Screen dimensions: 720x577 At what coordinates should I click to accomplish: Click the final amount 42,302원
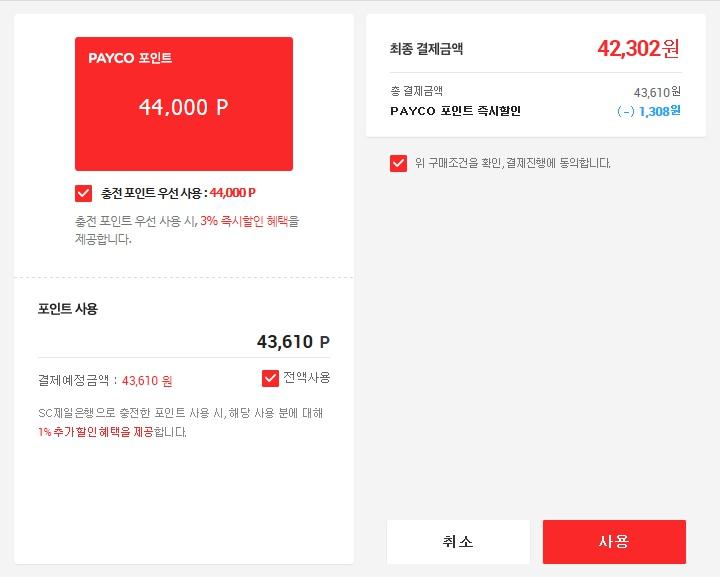(638, 49)
